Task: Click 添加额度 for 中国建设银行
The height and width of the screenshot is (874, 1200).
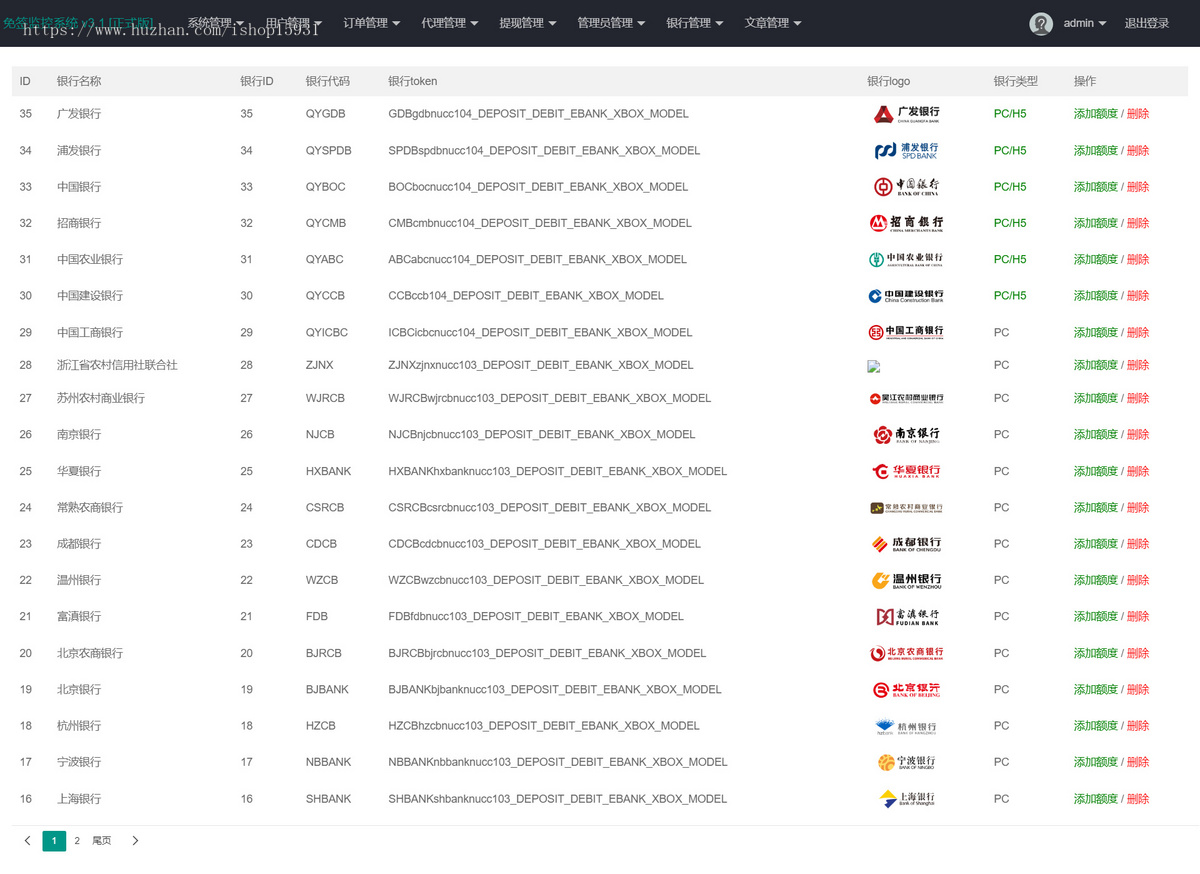Action: (x=1095, y=295)
